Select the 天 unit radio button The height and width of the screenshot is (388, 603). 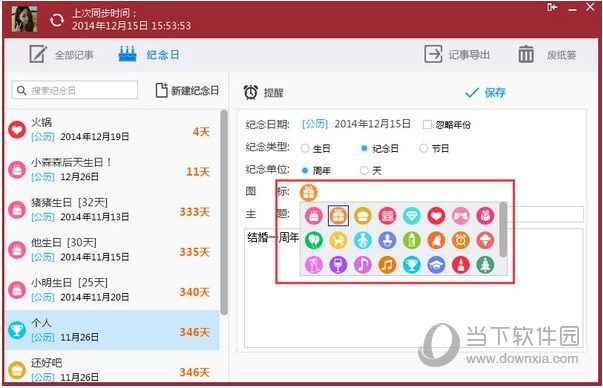pos(364,170)
